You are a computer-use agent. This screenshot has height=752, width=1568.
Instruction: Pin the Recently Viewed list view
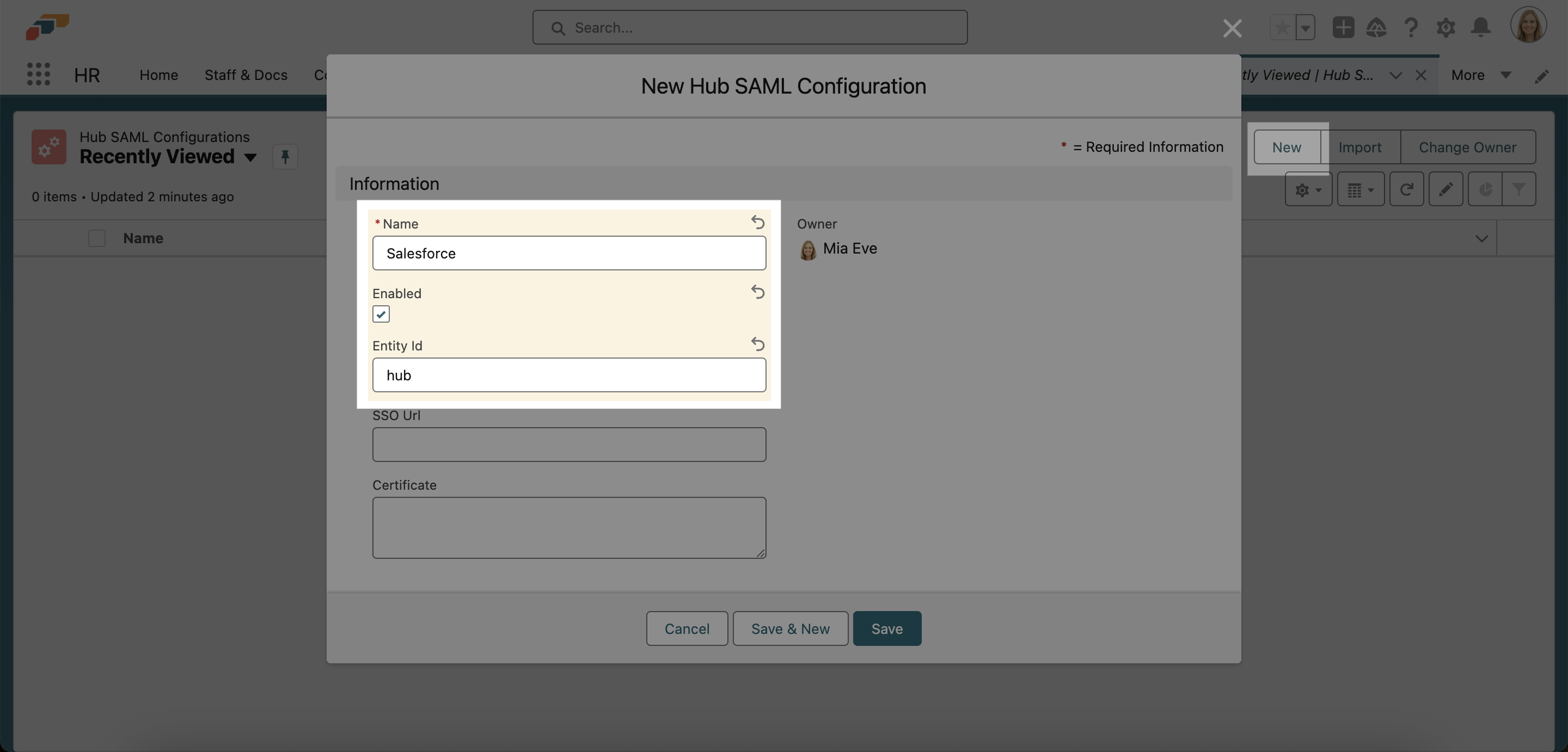pyautogui.click(x=285, y=157)
